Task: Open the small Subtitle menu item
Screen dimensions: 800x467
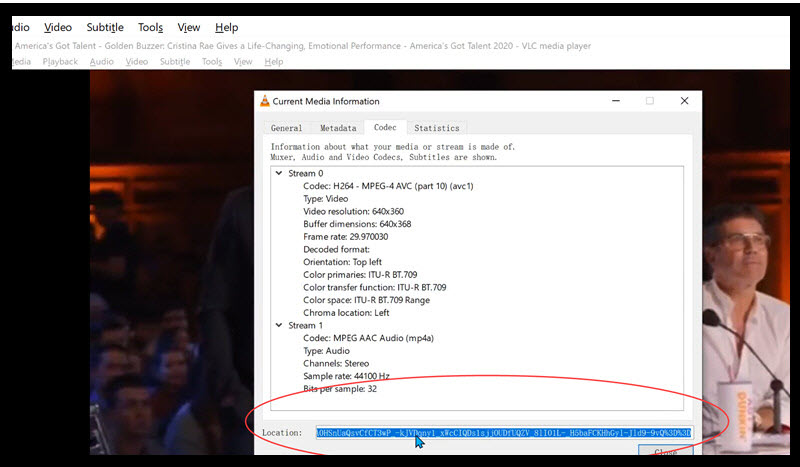Action: point(175,62)
